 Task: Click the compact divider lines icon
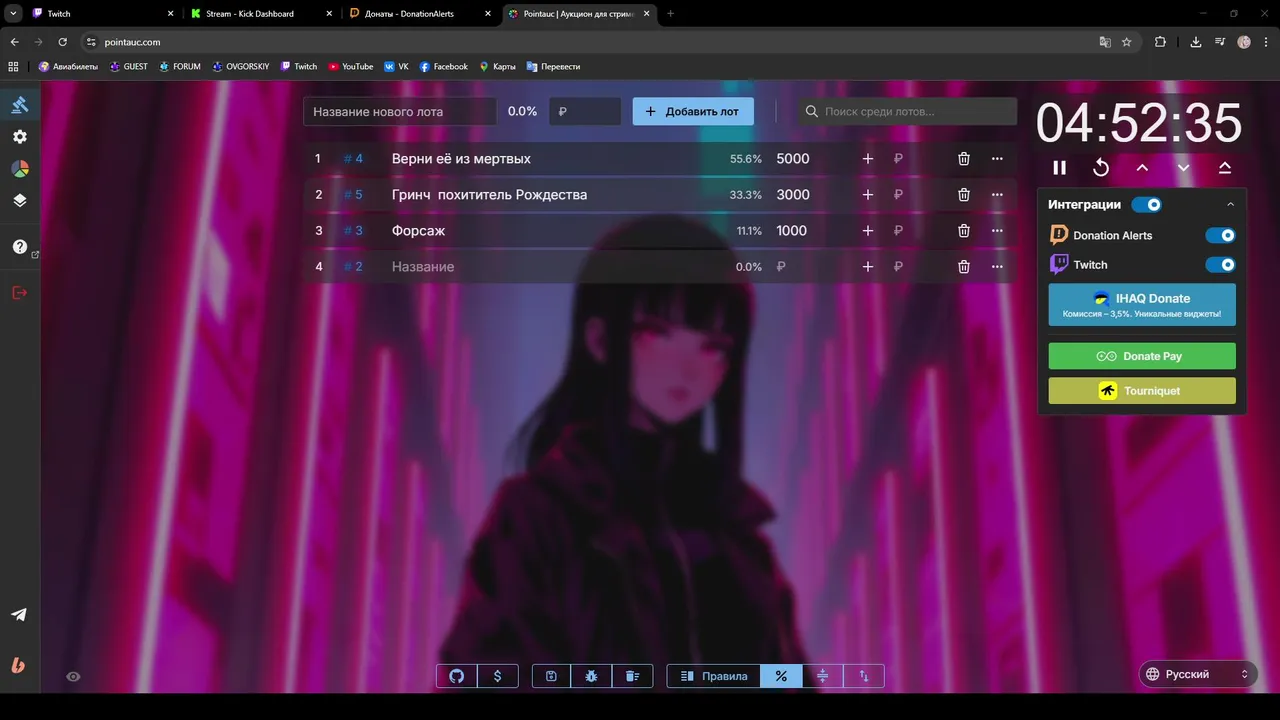pyautogui.click(x=823, y=676)
